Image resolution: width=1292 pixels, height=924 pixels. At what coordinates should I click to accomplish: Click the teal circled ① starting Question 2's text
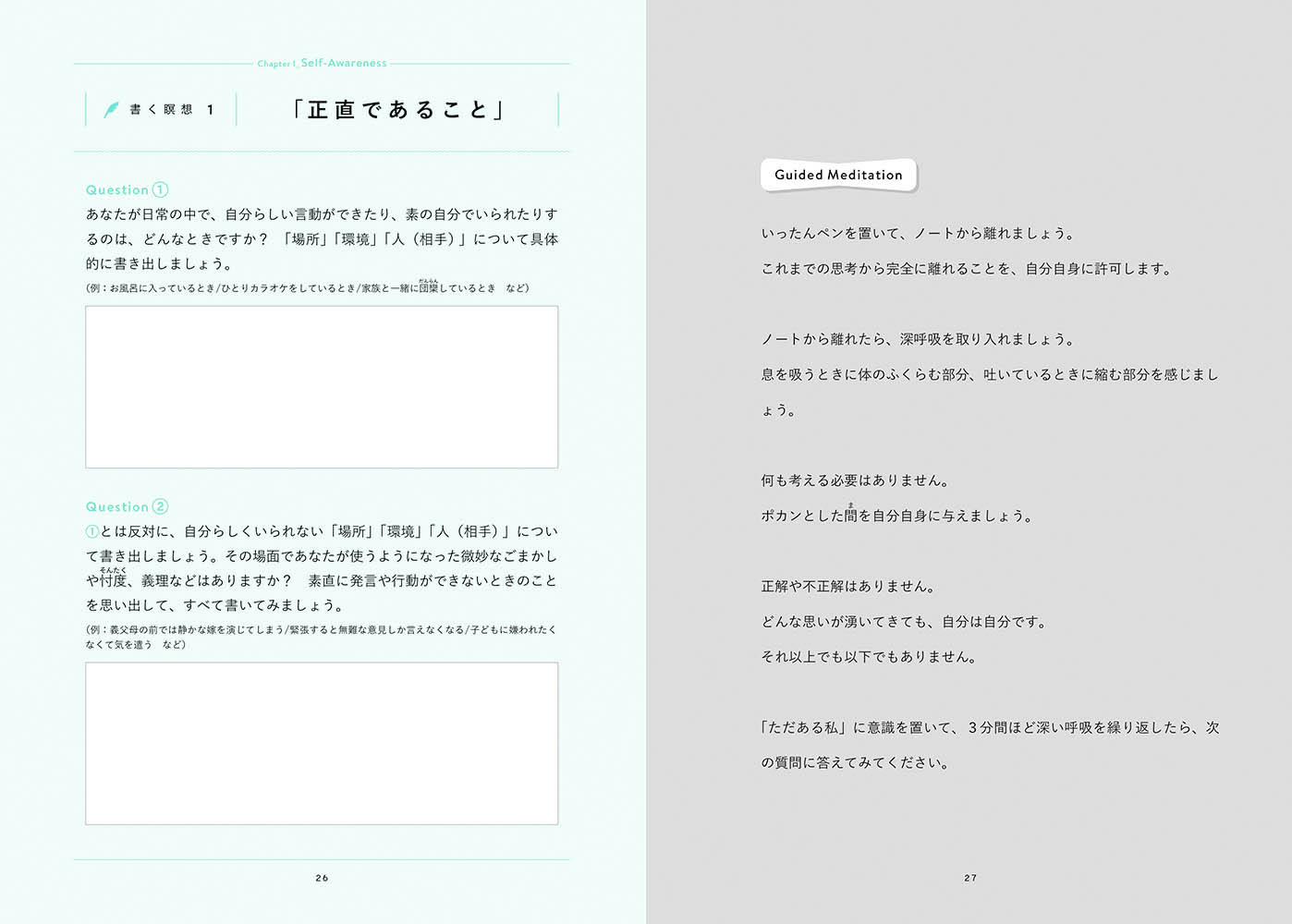92,531
